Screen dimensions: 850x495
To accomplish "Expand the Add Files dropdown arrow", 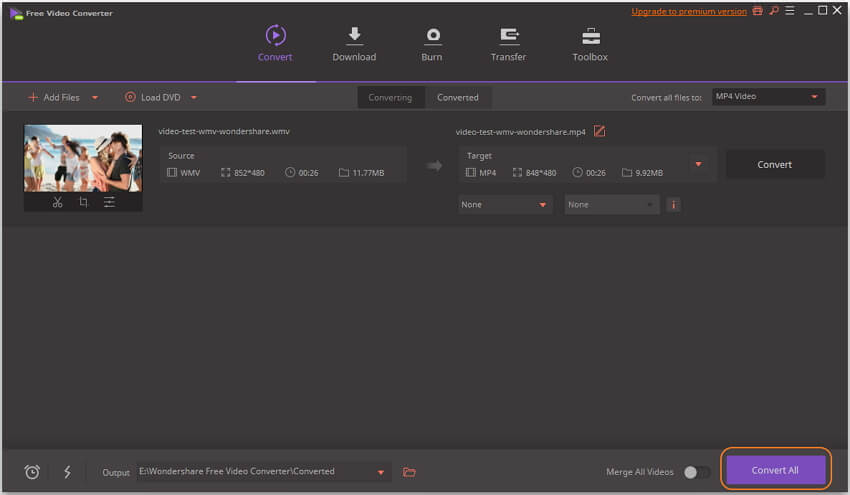I will 95,98.
